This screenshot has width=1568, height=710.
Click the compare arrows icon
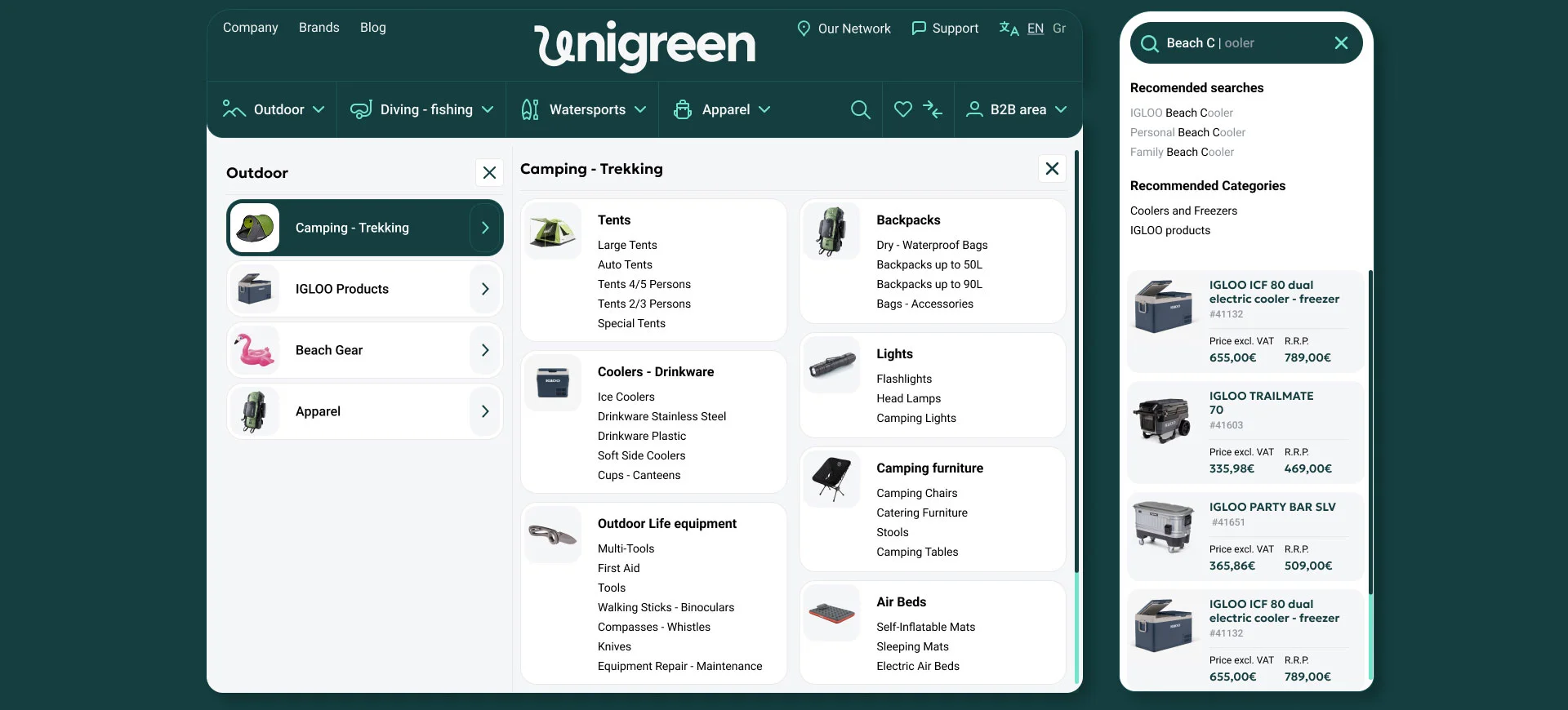[x=933, y=109]
